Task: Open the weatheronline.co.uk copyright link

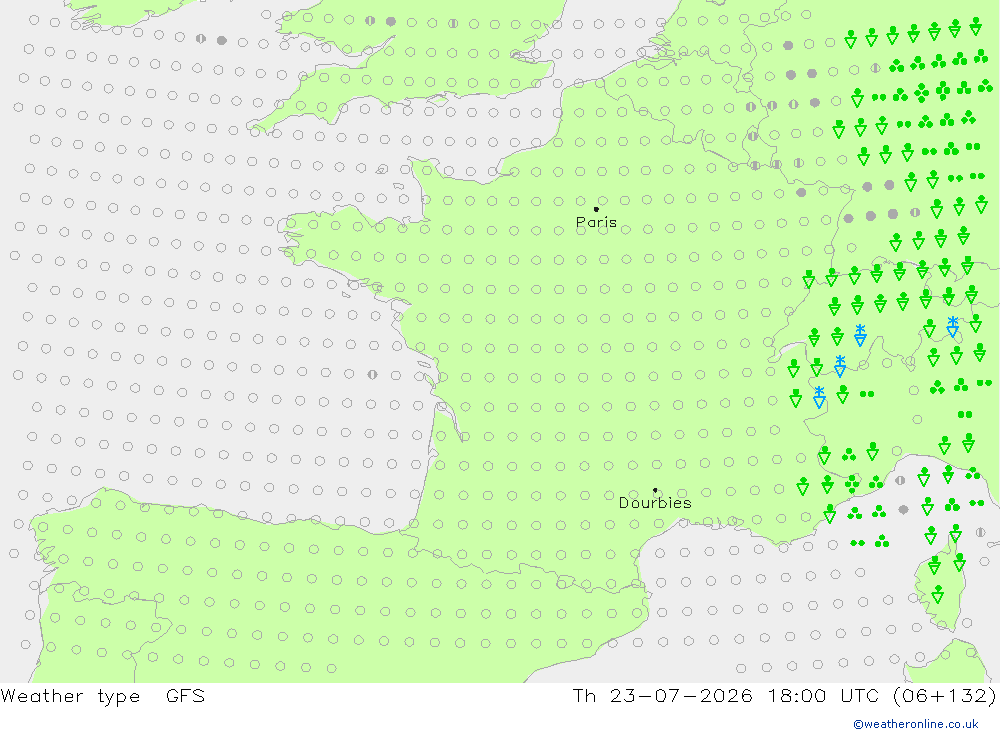Action: [x=916, y=724]
